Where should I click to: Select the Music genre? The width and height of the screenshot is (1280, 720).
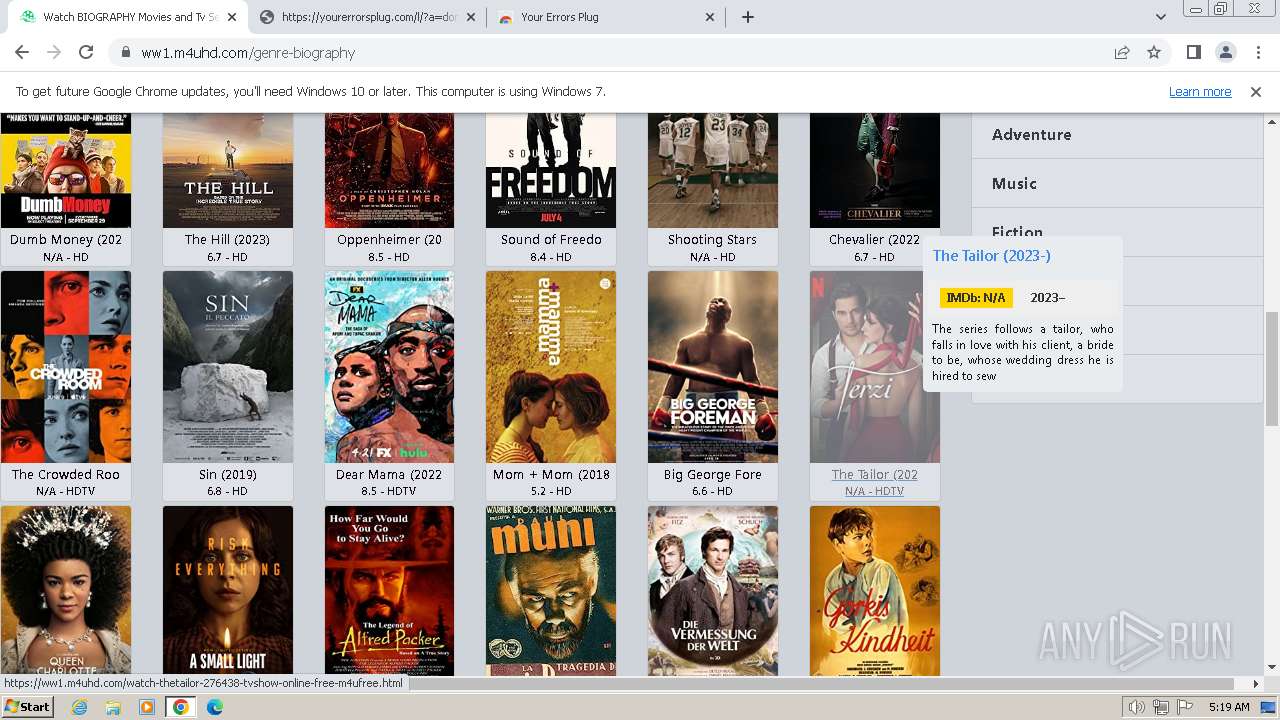click(x=1014, y=183)
